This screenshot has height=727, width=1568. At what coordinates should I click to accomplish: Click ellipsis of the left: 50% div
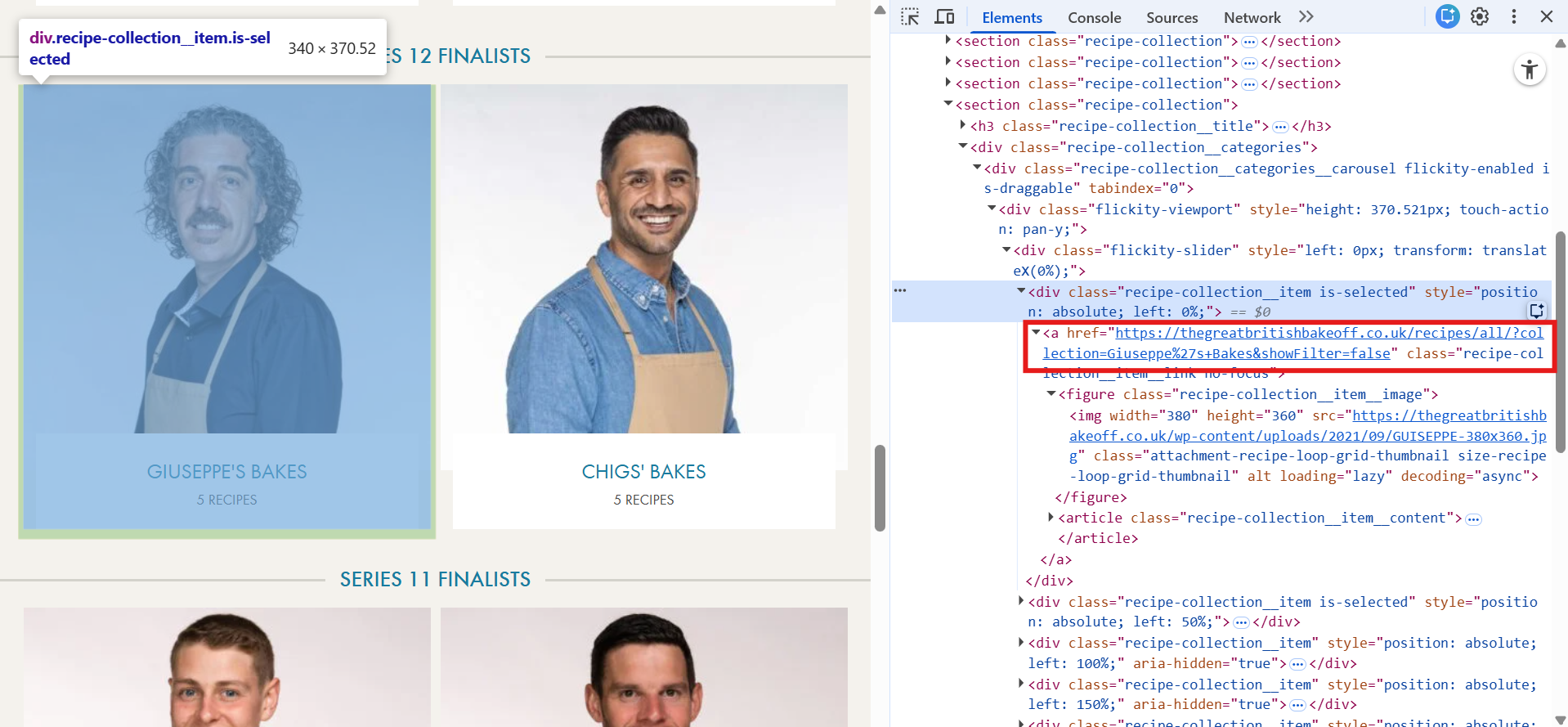click(x=1241, y=622)
